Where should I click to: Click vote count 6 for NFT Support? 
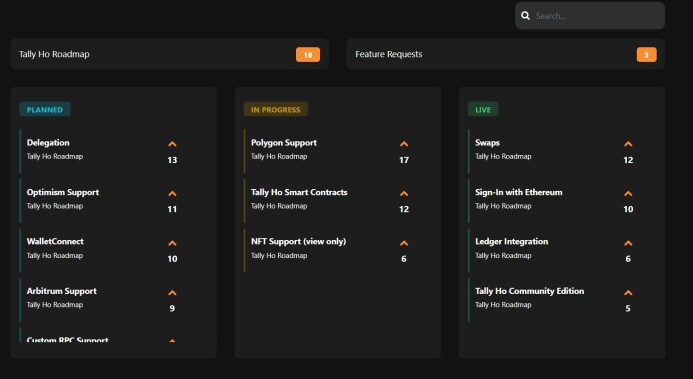point(404,259)
